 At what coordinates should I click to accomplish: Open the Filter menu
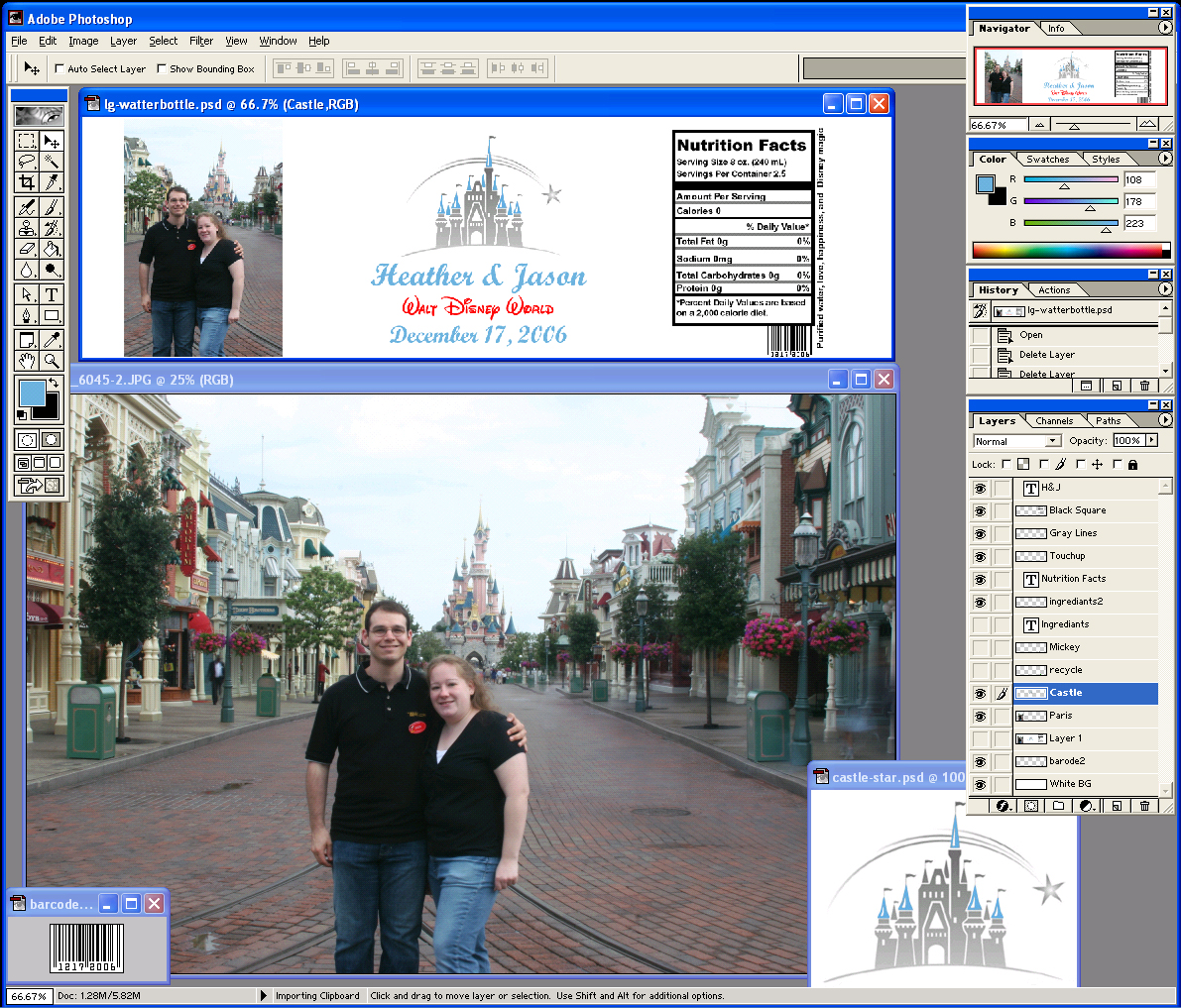pos(201,41)
